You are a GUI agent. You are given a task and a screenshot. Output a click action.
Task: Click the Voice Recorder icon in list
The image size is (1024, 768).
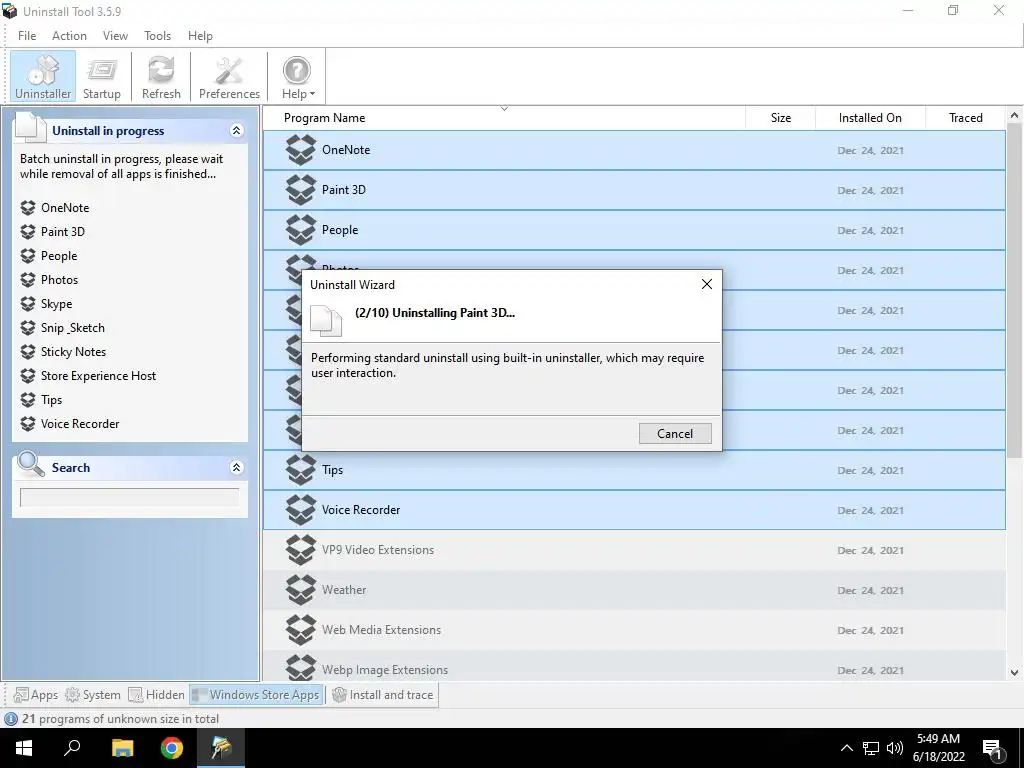point(301,510)
